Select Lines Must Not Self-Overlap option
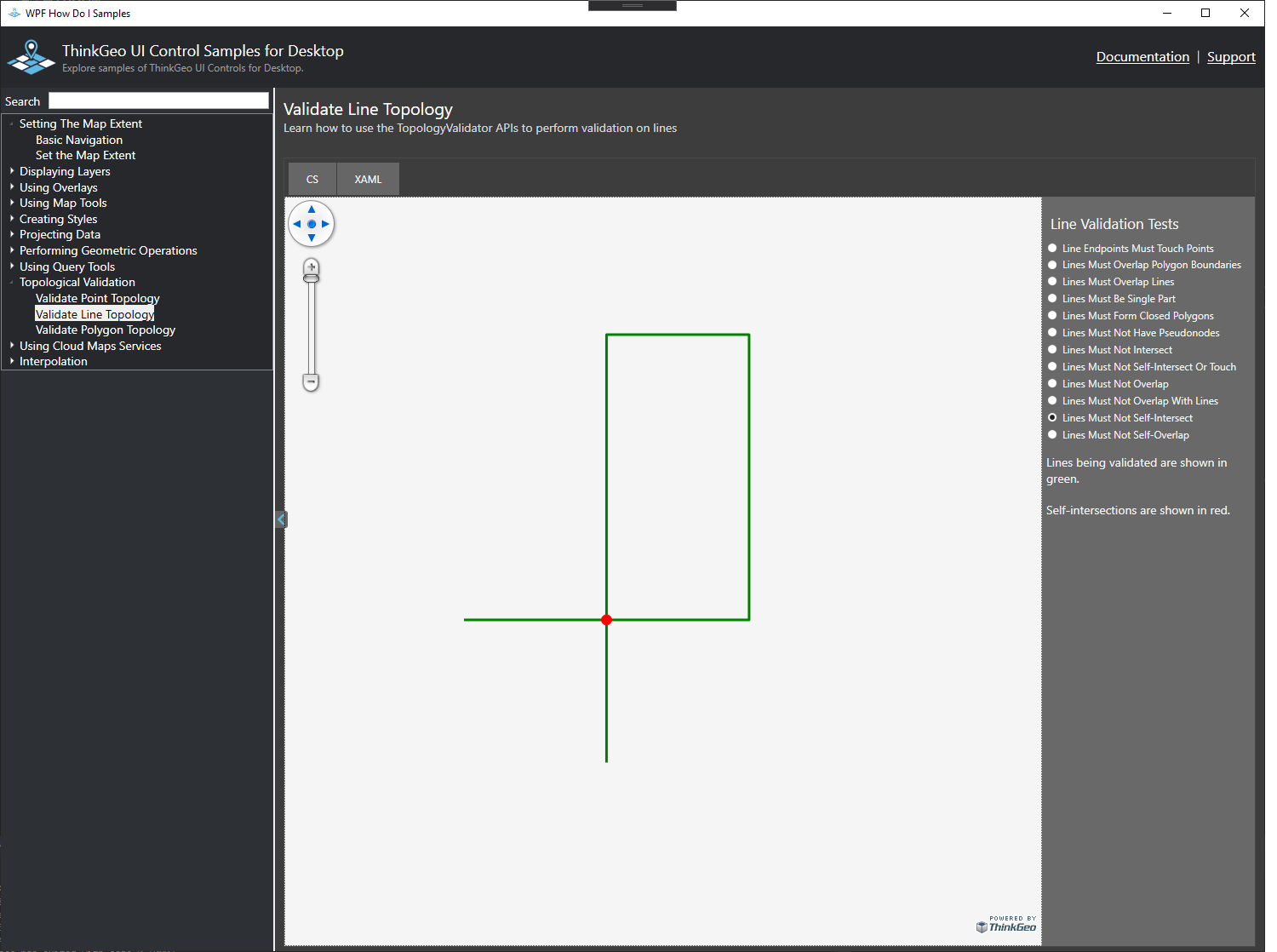The height and width of the screenshot is (952, 1277). point(1119,435)
